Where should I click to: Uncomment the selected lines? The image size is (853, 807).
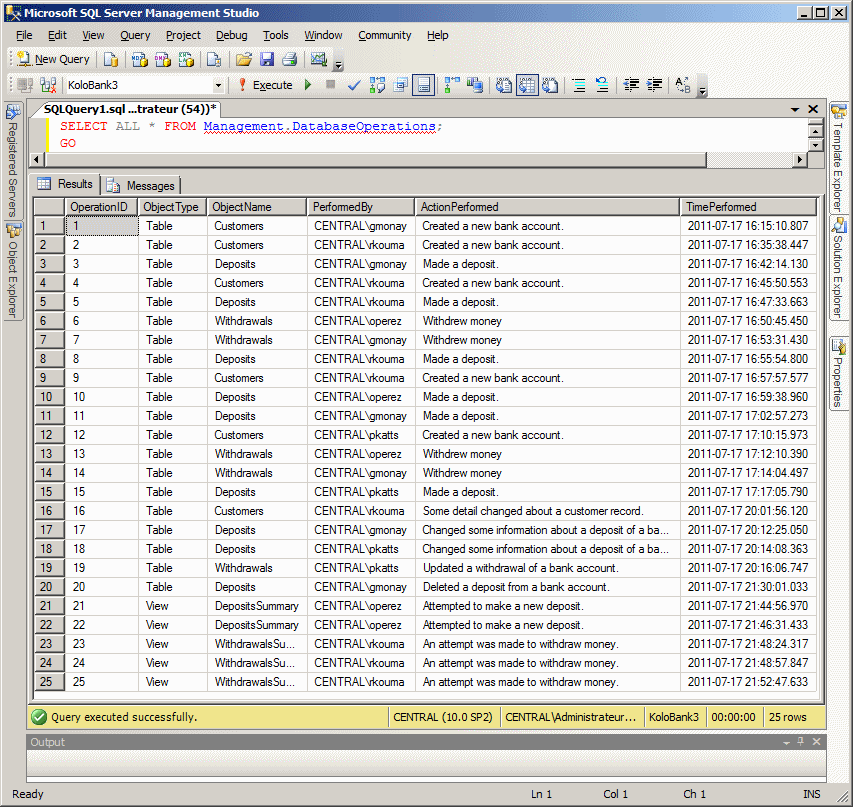[x=602, y=85]
